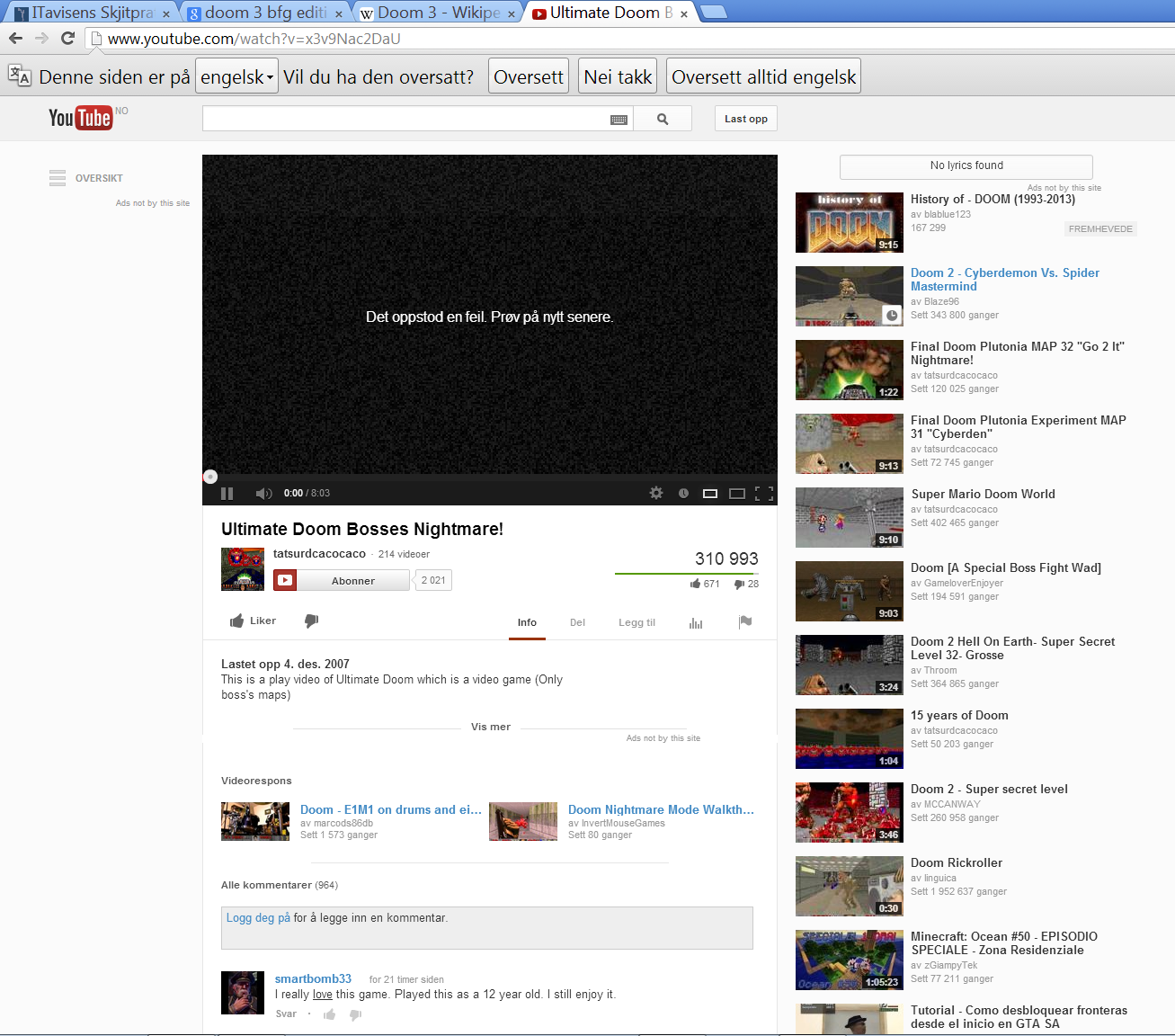
Task: Click the translate icon in the translation bar
Action: [20, 76]
